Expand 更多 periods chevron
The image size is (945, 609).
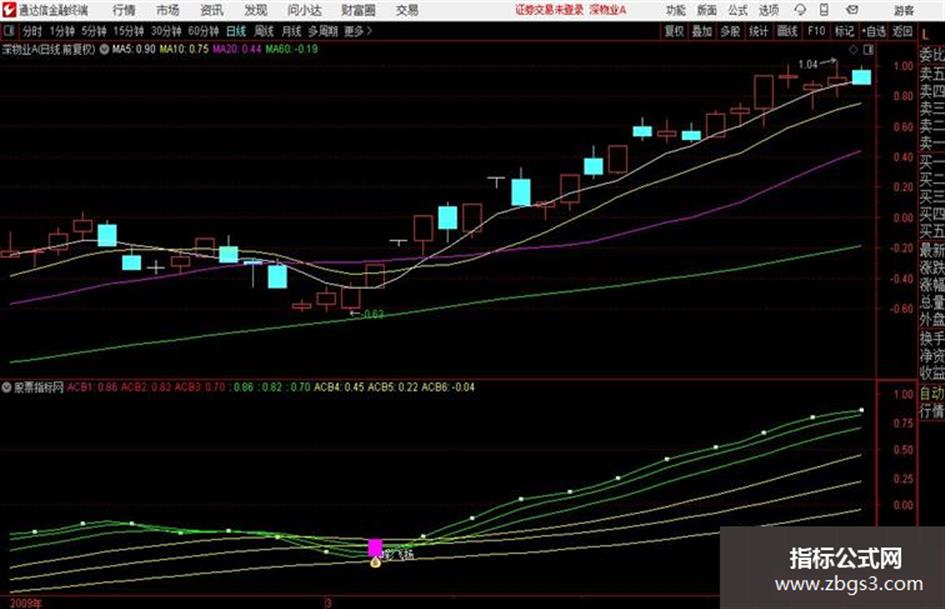click(x=358, y=31)
